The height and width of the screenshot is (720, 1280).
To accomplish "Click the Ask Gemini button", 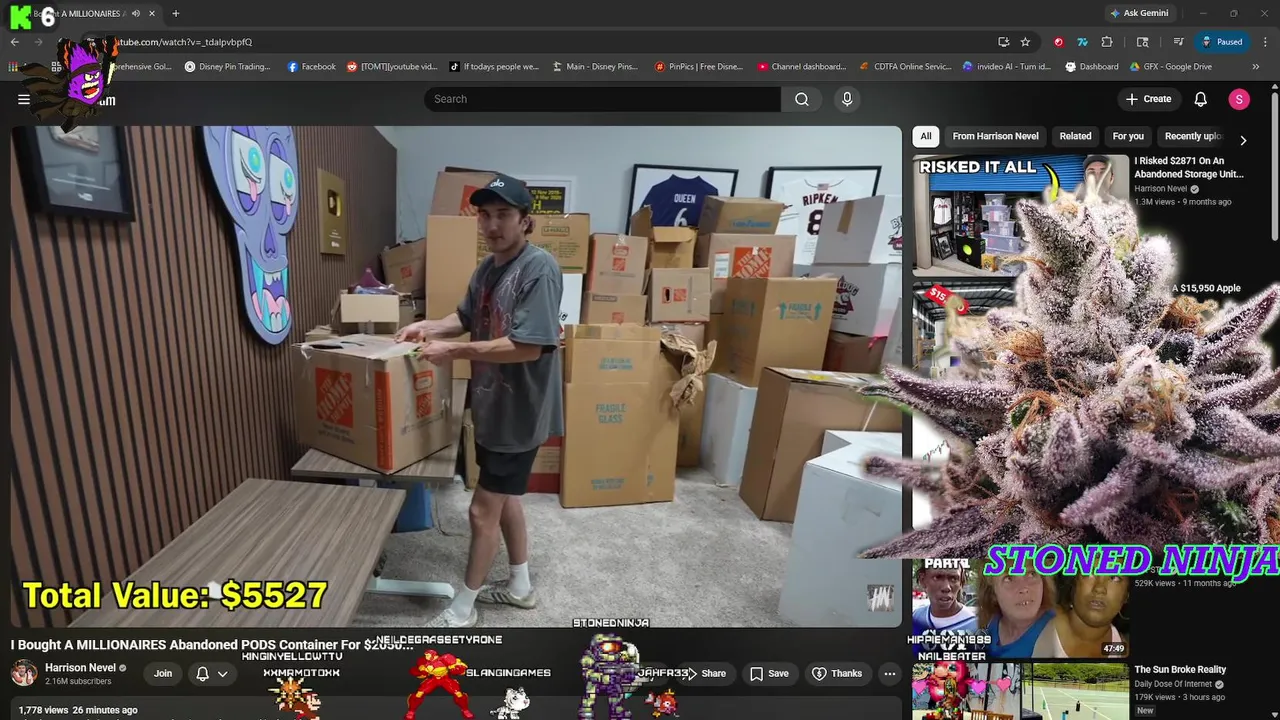I will pos(1139,13).
